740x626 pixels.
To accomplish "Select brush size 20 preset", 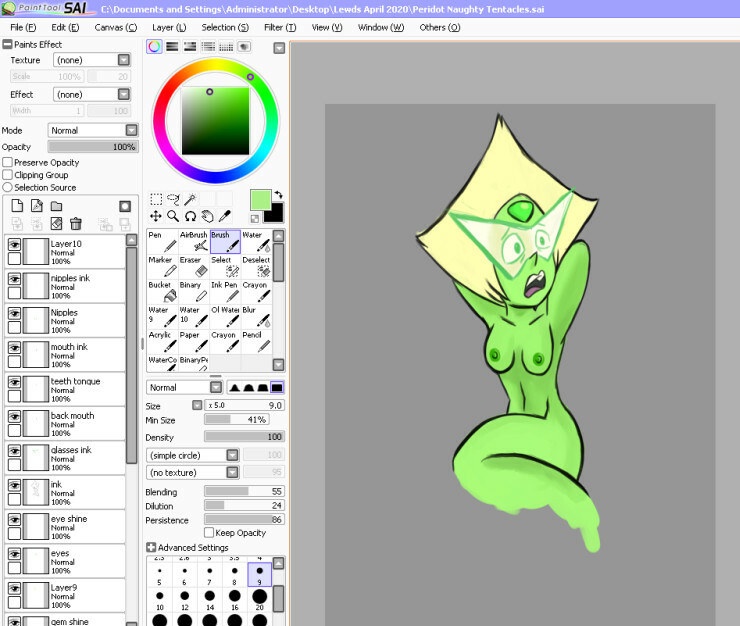I will tap(260, 600).
